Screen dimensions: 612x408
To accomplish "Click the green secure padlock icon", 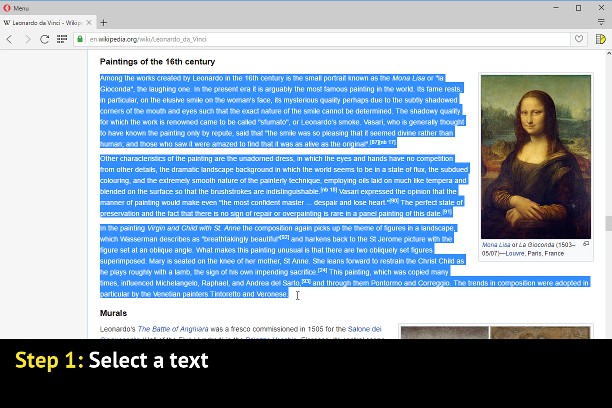I will click(79, 39).
